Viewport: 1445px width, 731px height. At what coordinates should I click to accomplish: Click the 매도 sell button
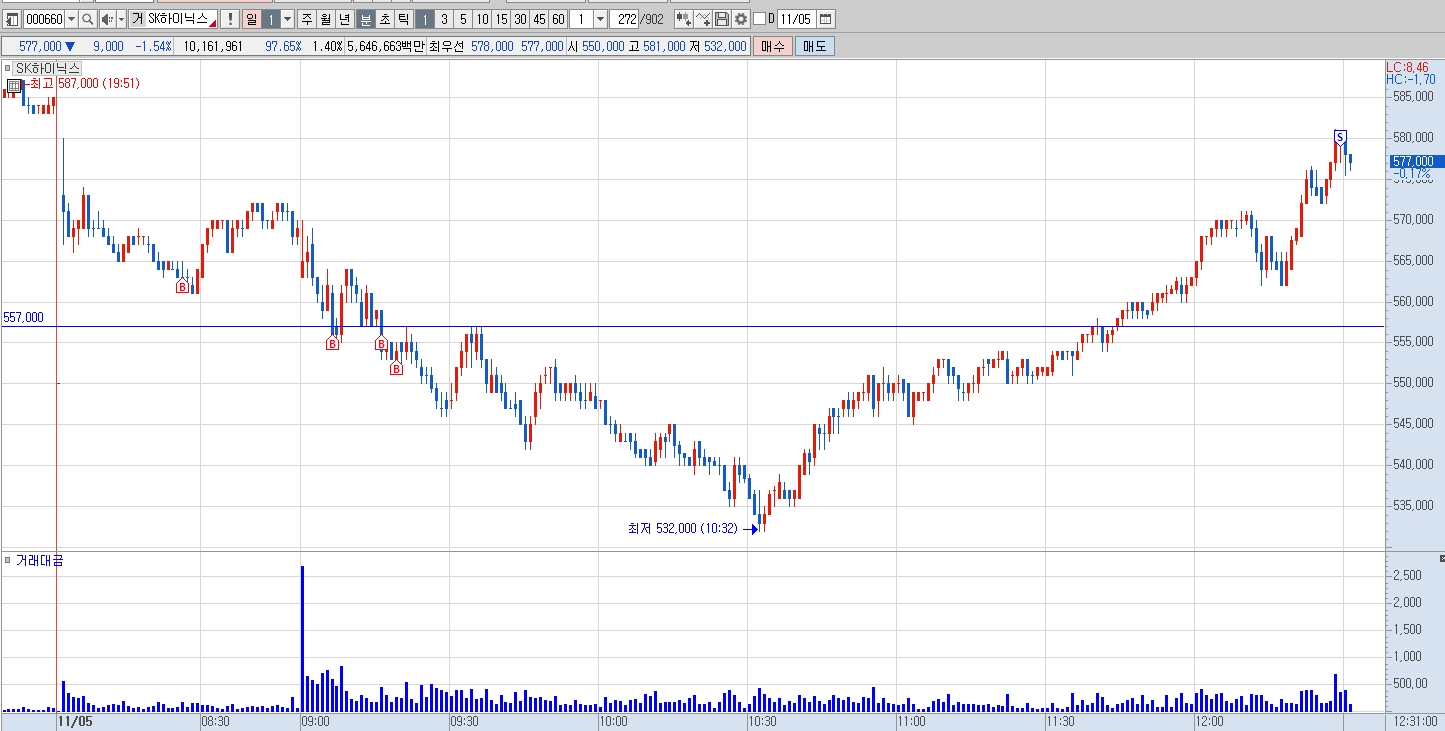tap(814, 46)
